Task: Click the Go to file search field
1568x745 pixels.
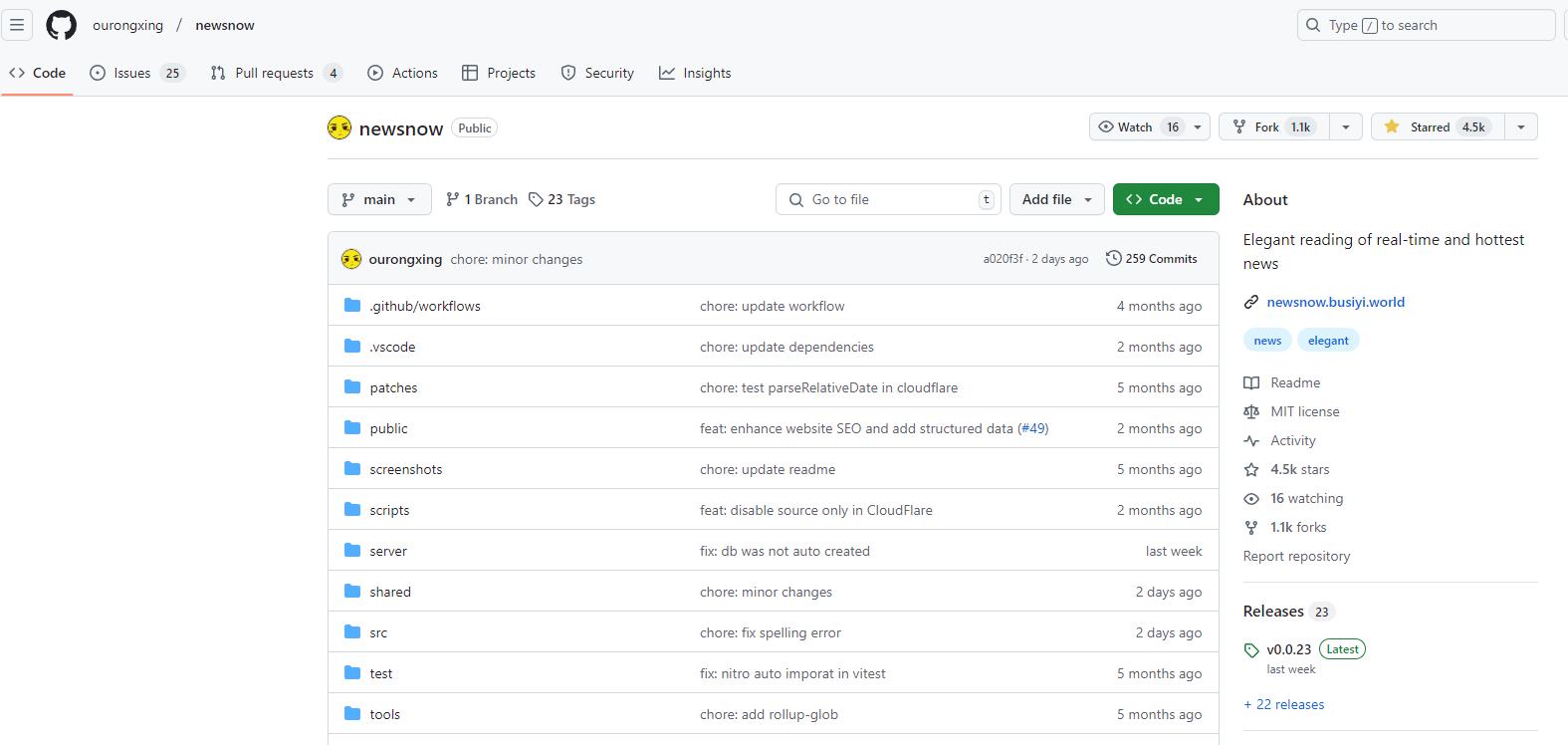Action: 888,200
